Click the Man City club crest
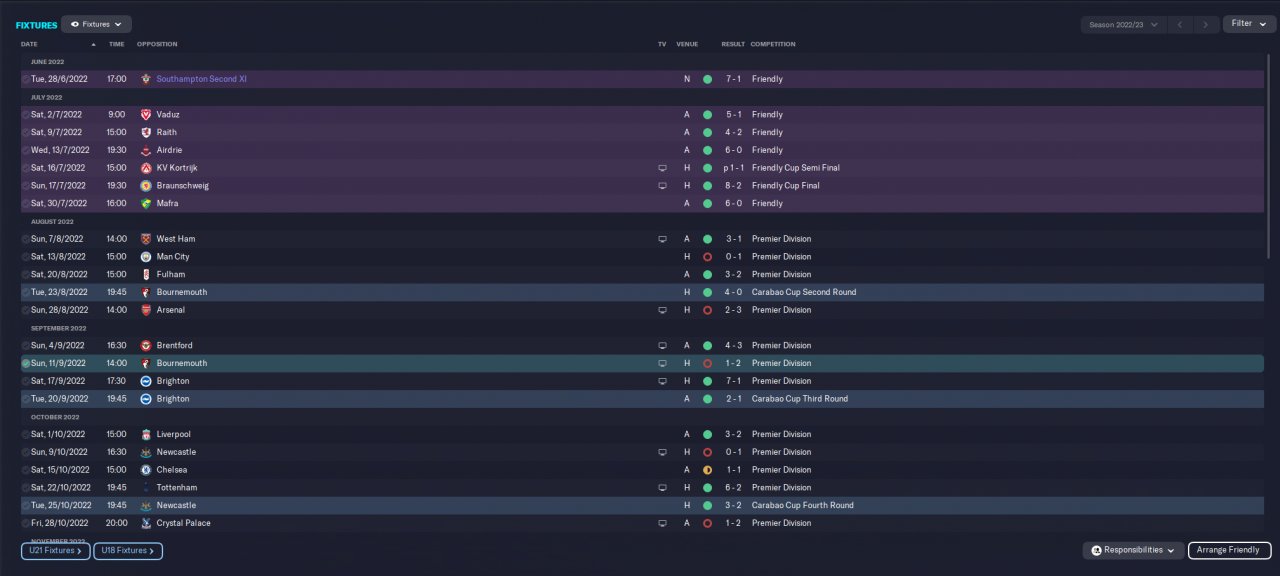 [146, 257]
